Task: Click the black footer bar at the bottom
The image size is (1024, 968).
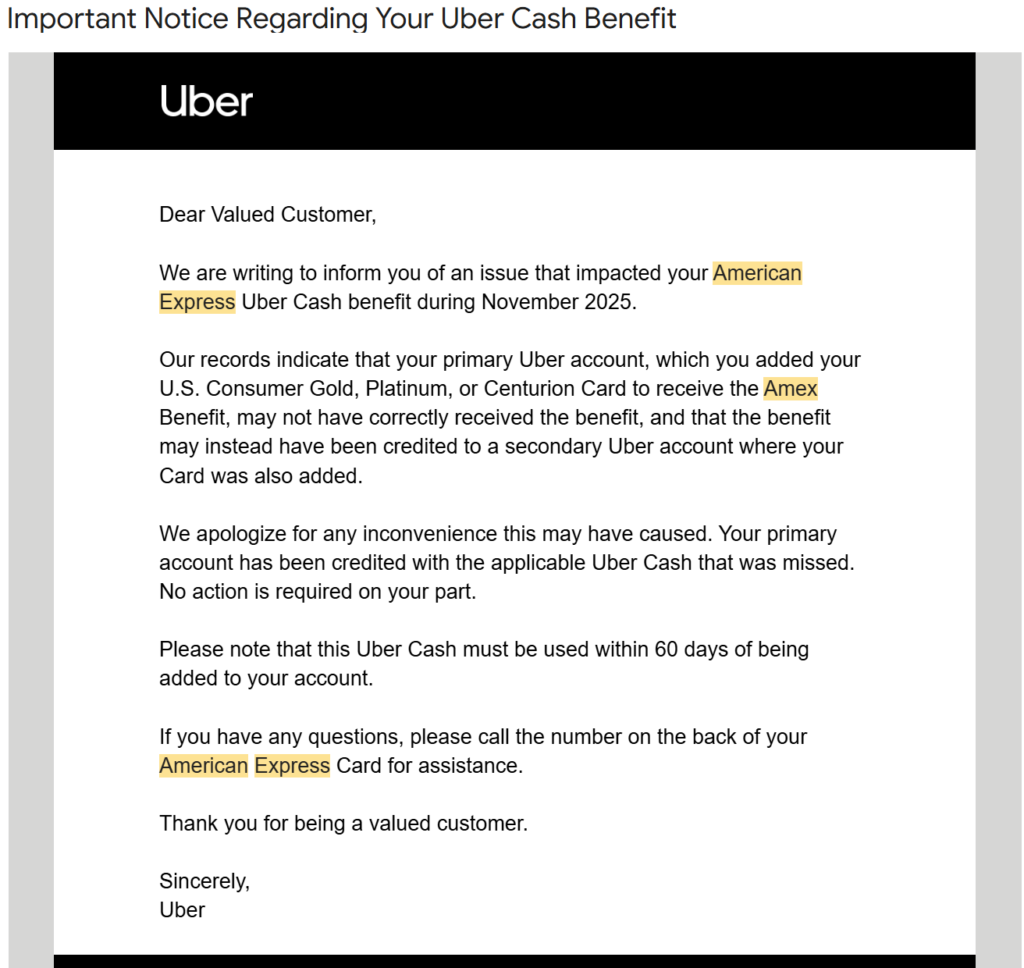Action: point(514,961)
